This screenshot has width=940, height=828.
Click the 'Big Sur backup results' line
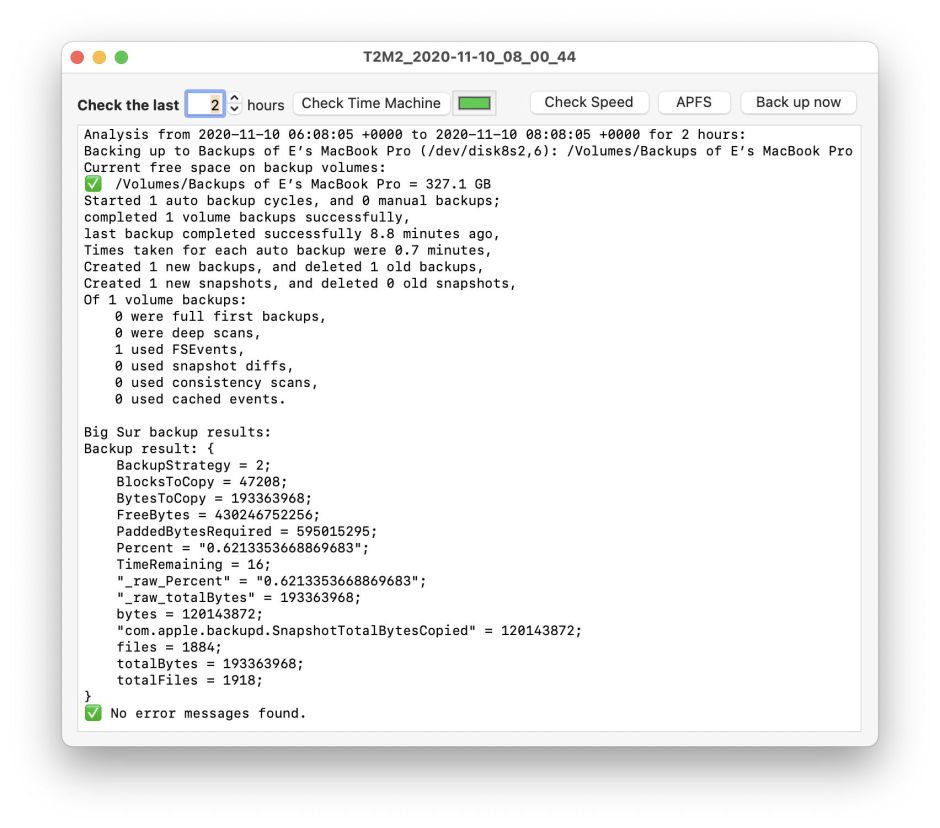[x=177, y=432]
